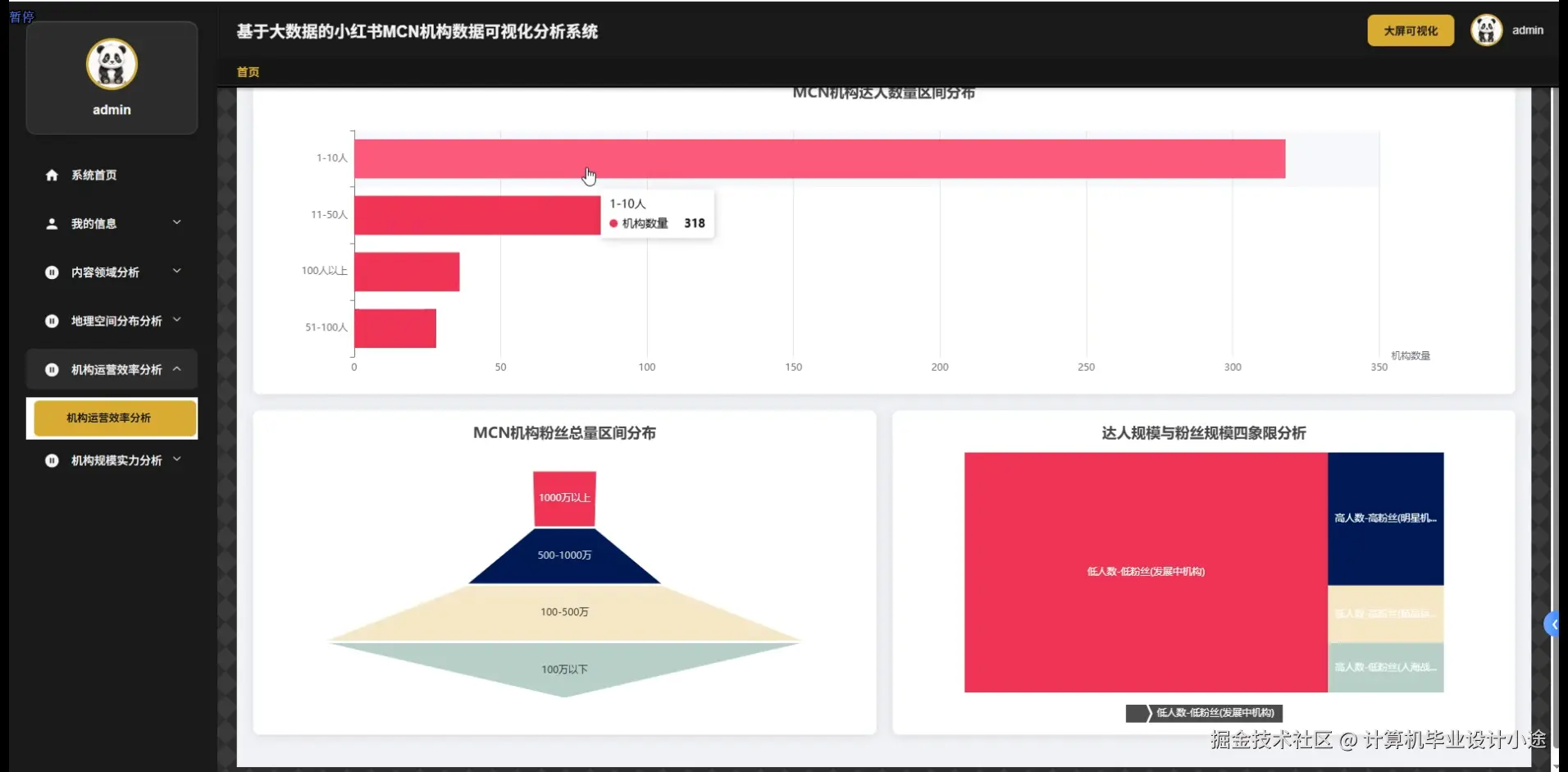Toggle the 低人数-低粉丝(发展中机构) legend item
Screen dimensions: 1568x772
(x=1202, y=713)
